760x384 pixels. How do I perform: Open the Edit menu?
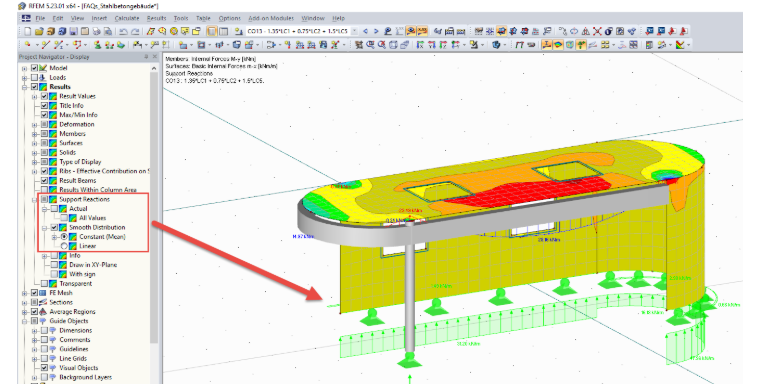(x=58, y=18)
